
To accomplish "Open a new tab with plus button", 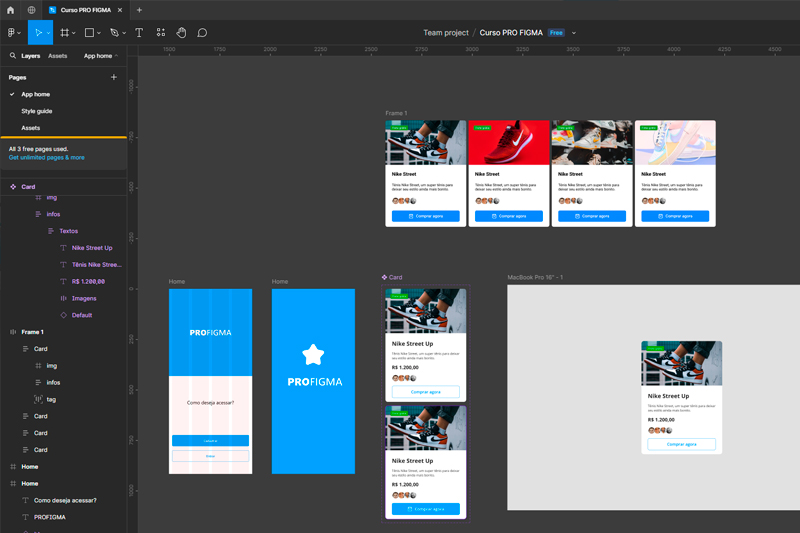I will (139, 10).
